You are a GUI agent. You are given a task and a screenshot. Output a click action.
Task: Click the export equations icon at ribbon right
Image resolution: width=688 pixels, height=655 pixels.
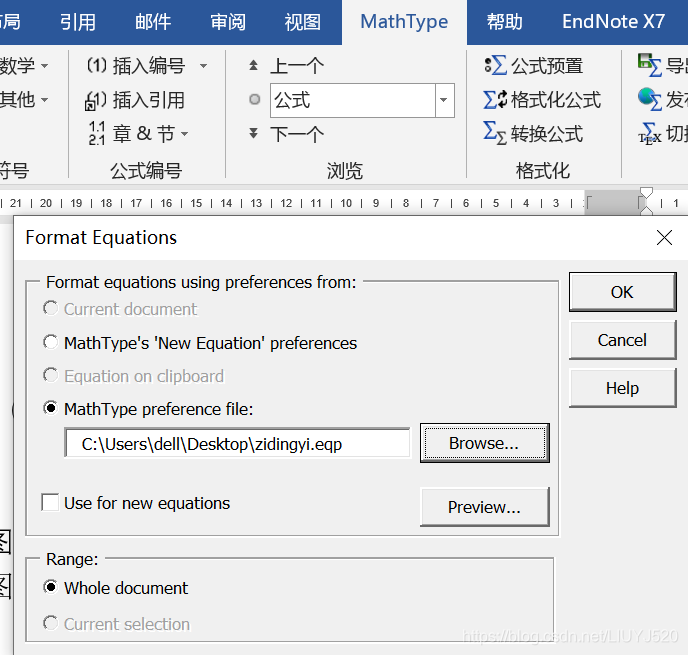(x=650, y=65)
